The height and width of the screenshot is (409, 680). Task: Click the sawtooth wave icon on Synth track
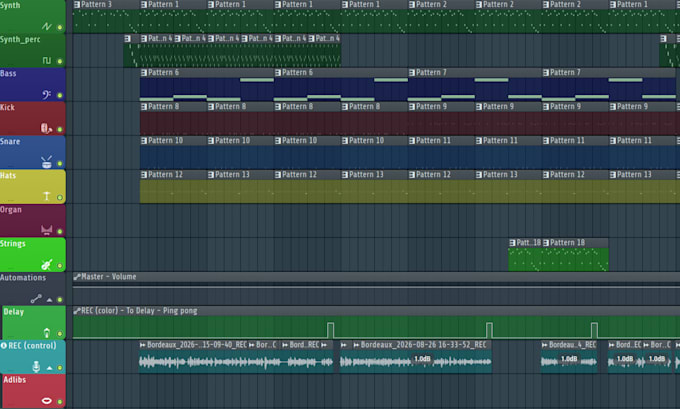47,26
